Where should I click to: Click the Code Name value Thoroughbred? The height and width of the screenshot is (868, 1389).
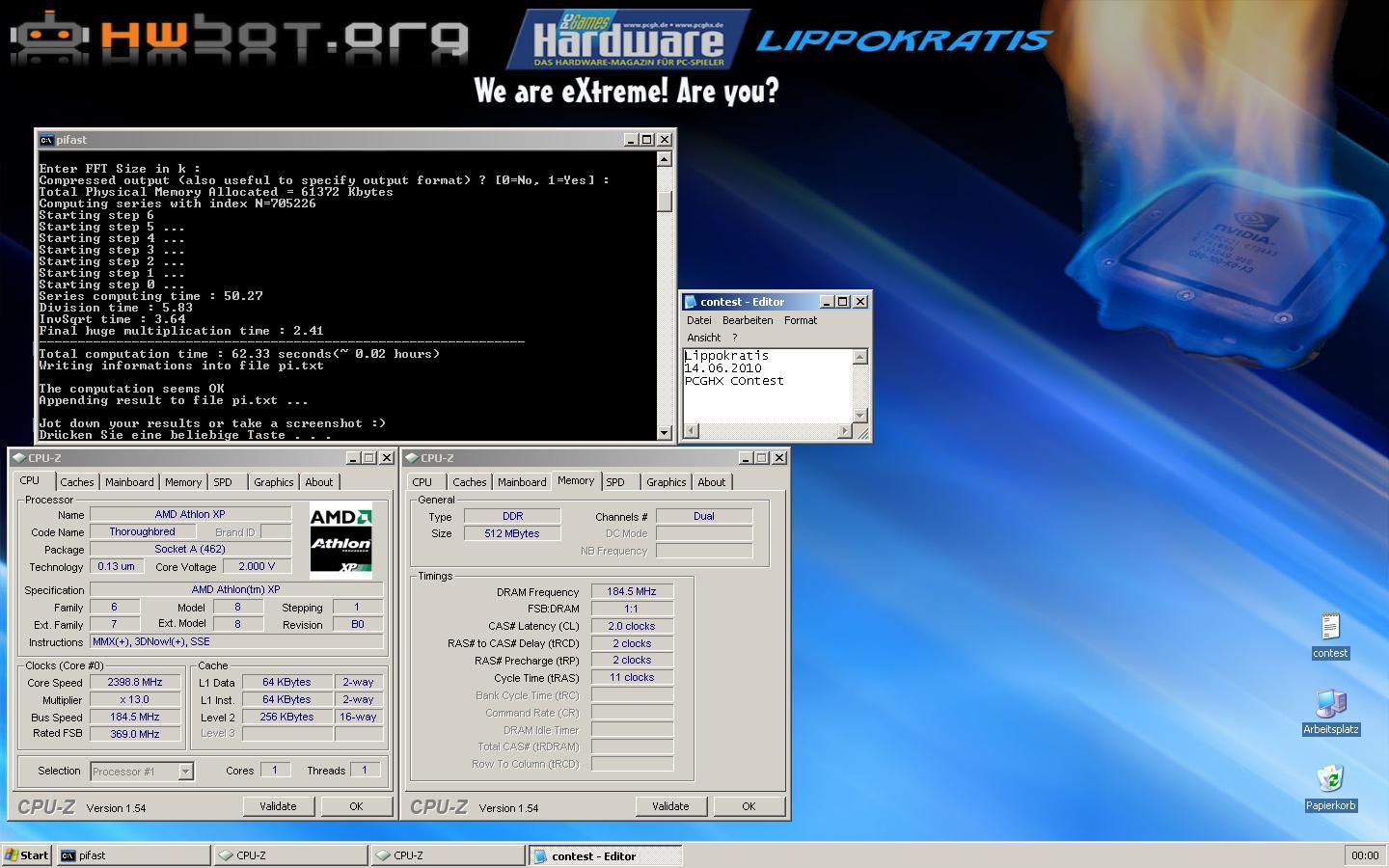(x=143, y=531)
